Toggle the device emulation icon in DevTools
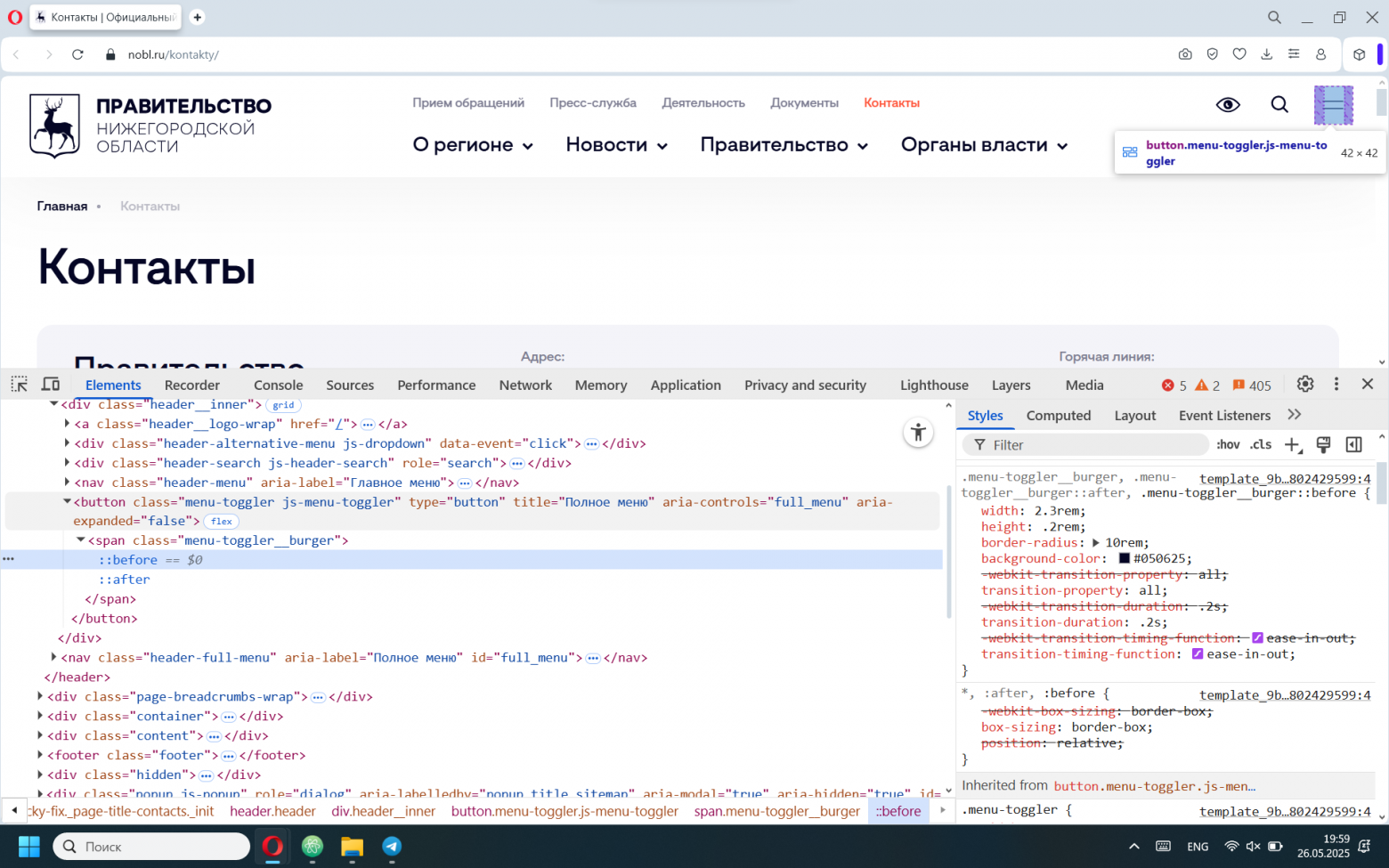The width and height of the screenshot is (1389, 868). pos(51,383)
